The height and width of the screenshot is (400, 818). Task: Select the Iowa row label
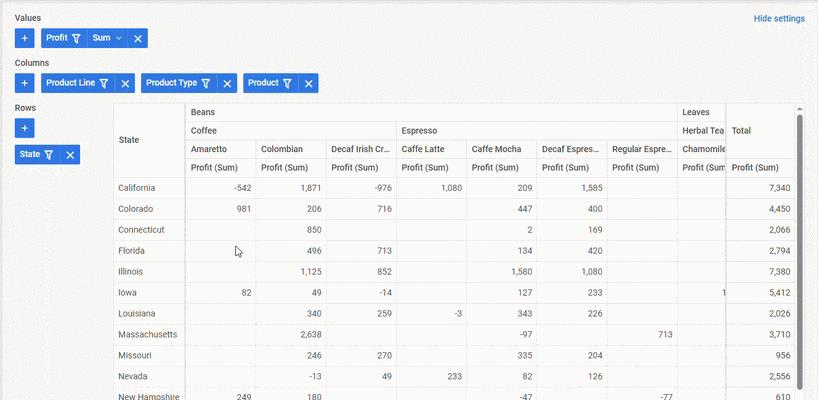pos(149,293)
